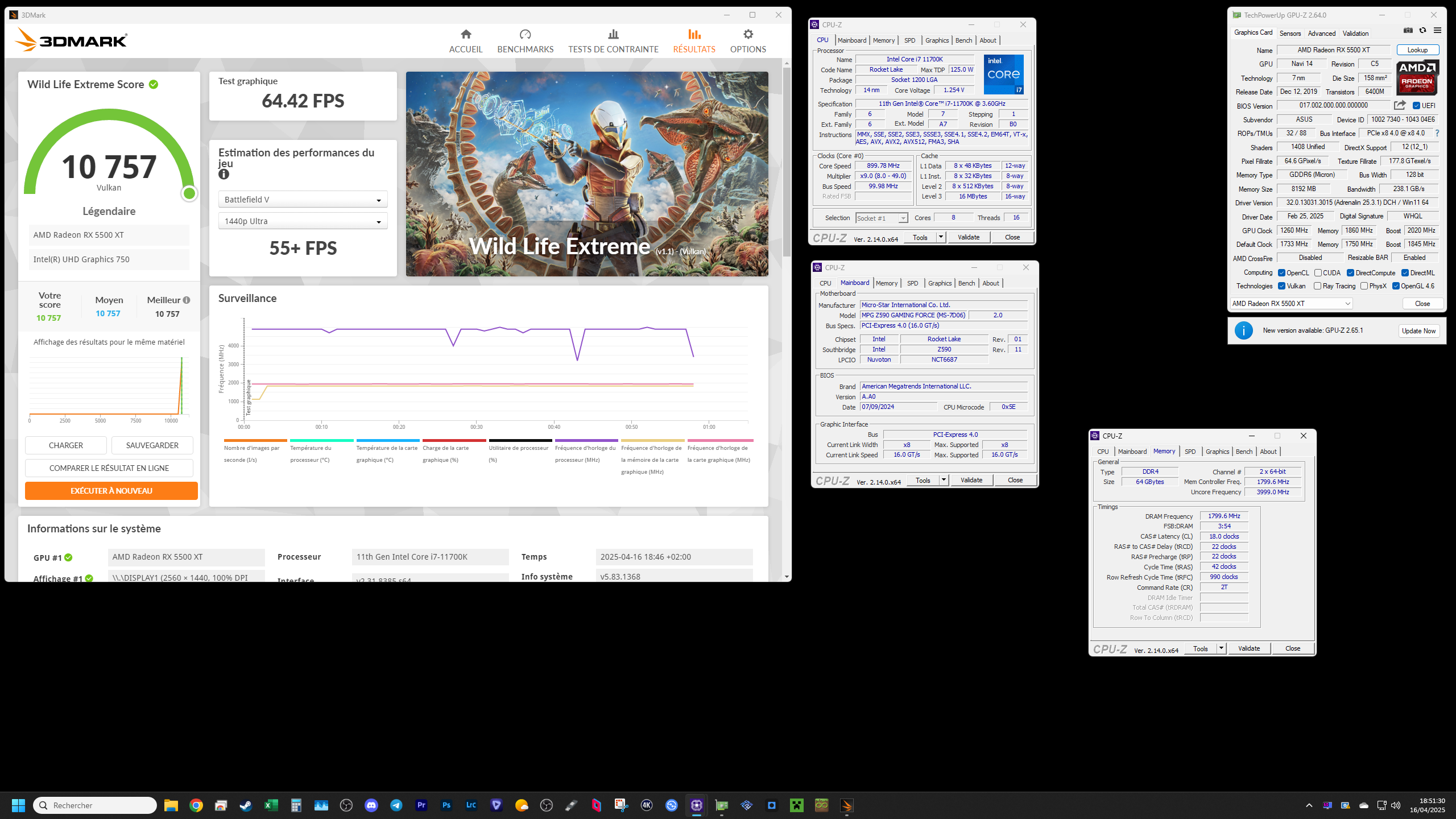Open the Bench tab in the Mainboard CPU-Z window

[967, 283]
